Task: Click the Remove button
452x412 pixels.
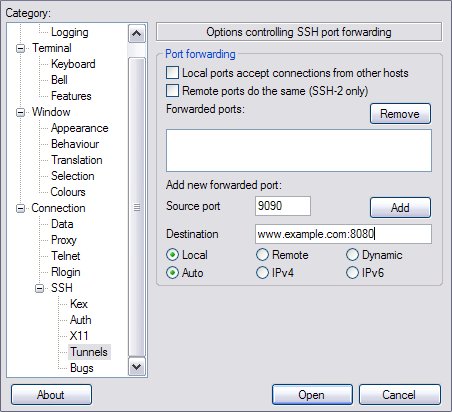Action: pos(400,114)
